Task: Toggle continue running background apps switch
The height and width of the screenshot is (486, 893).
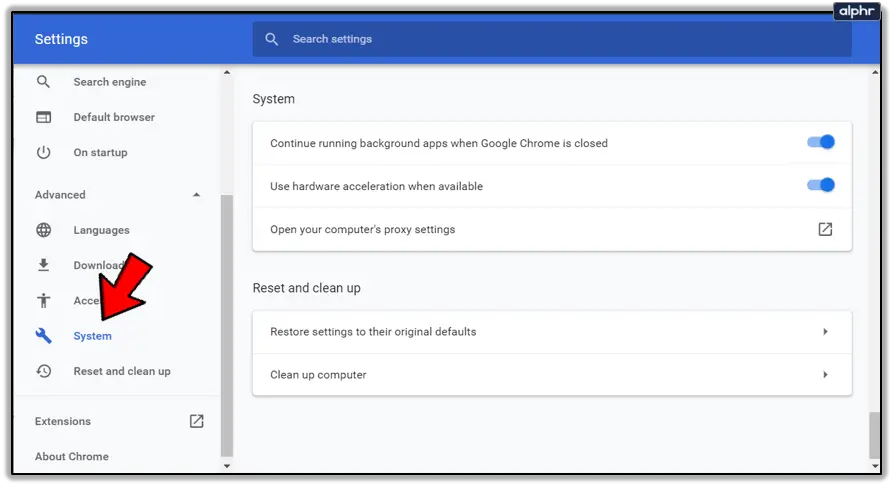Action: tap(821, 143)
